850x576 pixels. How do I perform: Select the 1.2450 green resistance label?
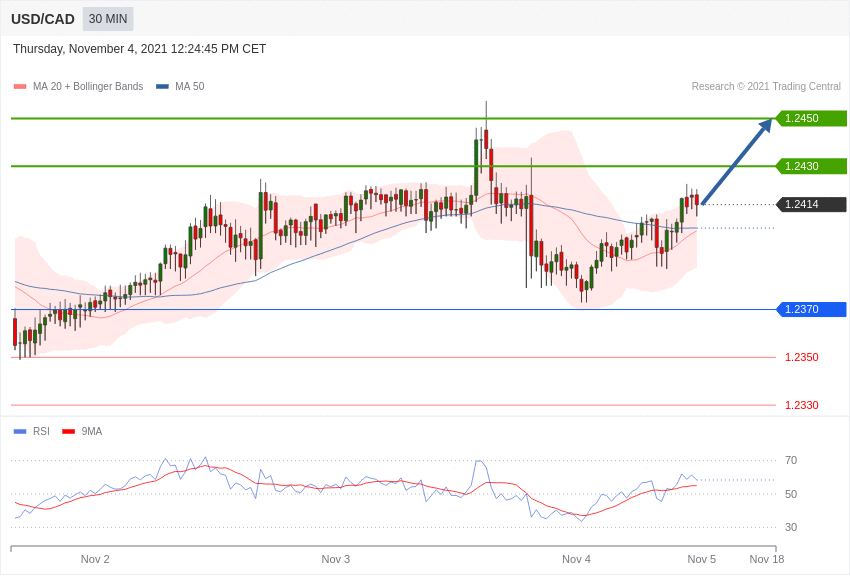pos(812,118)
